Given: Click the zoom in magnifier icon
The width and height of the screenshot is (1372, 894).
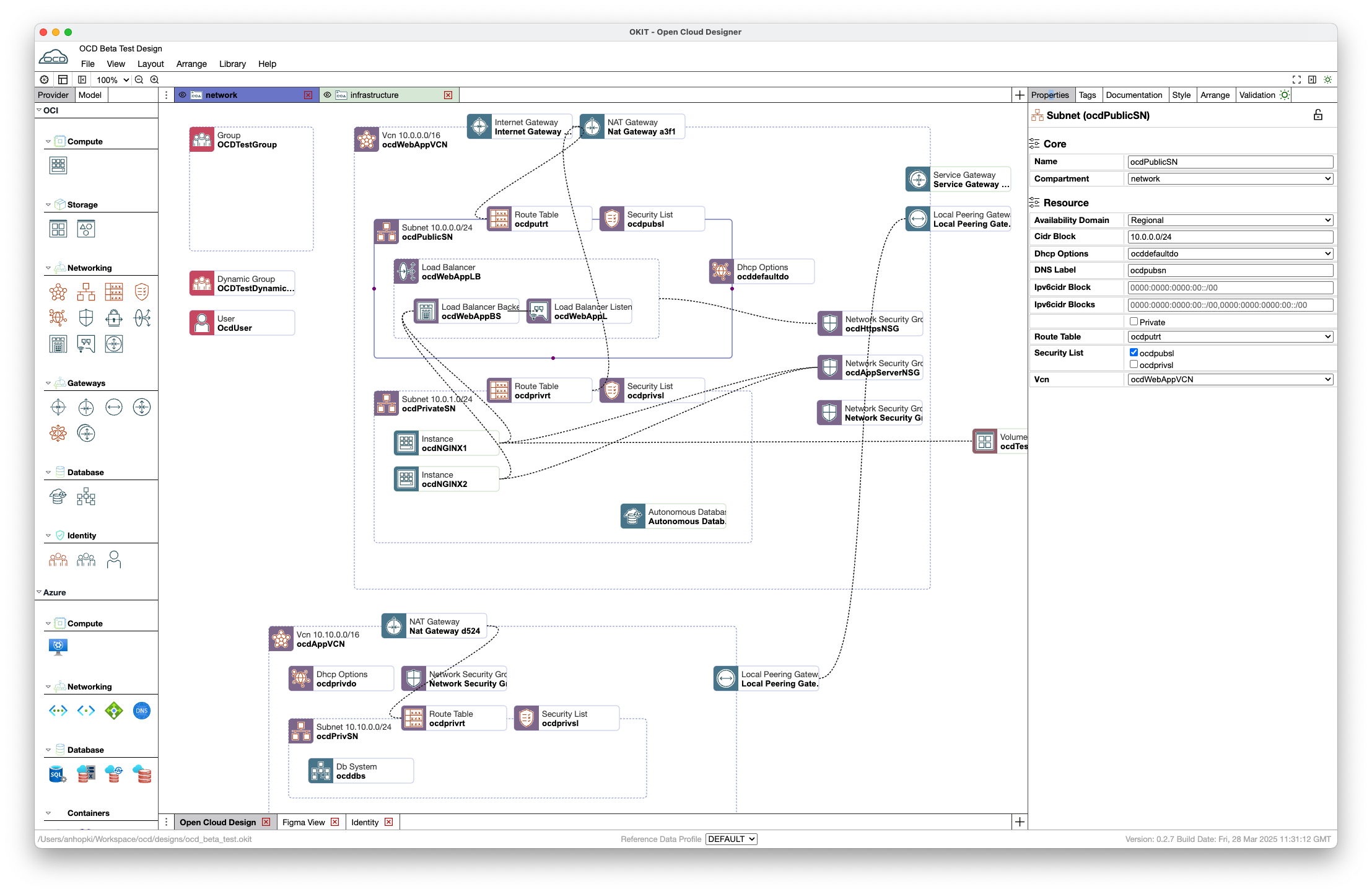Looking at the screenshot, I should (x=155, y=80).
